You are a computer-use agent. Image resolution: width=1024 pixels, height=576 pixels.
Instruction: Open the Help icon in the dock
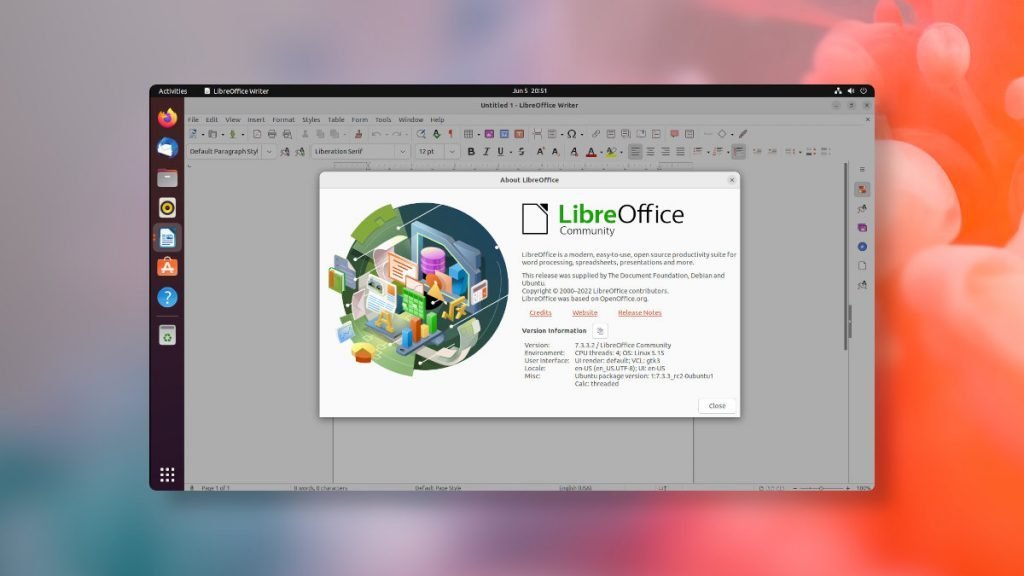[167, 297]
